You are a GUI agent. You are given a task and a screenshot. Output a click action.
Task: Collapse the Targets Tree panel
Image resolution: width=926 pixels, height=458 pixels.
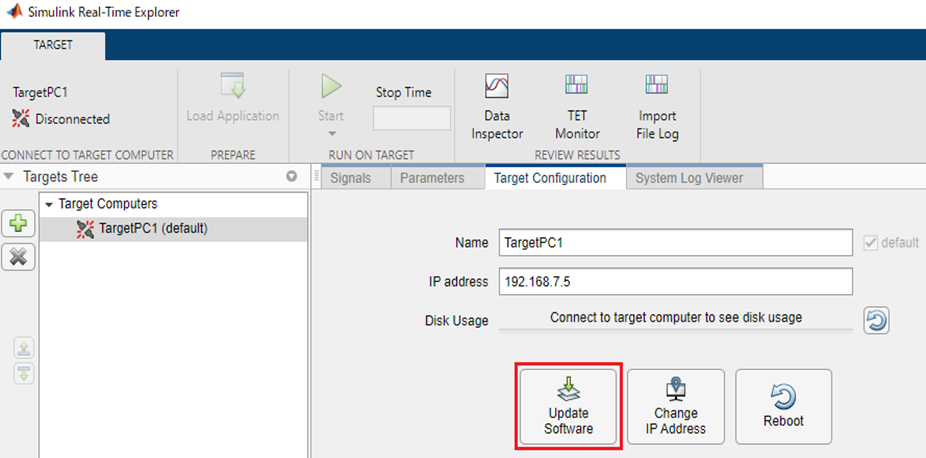tap(10, 177)
